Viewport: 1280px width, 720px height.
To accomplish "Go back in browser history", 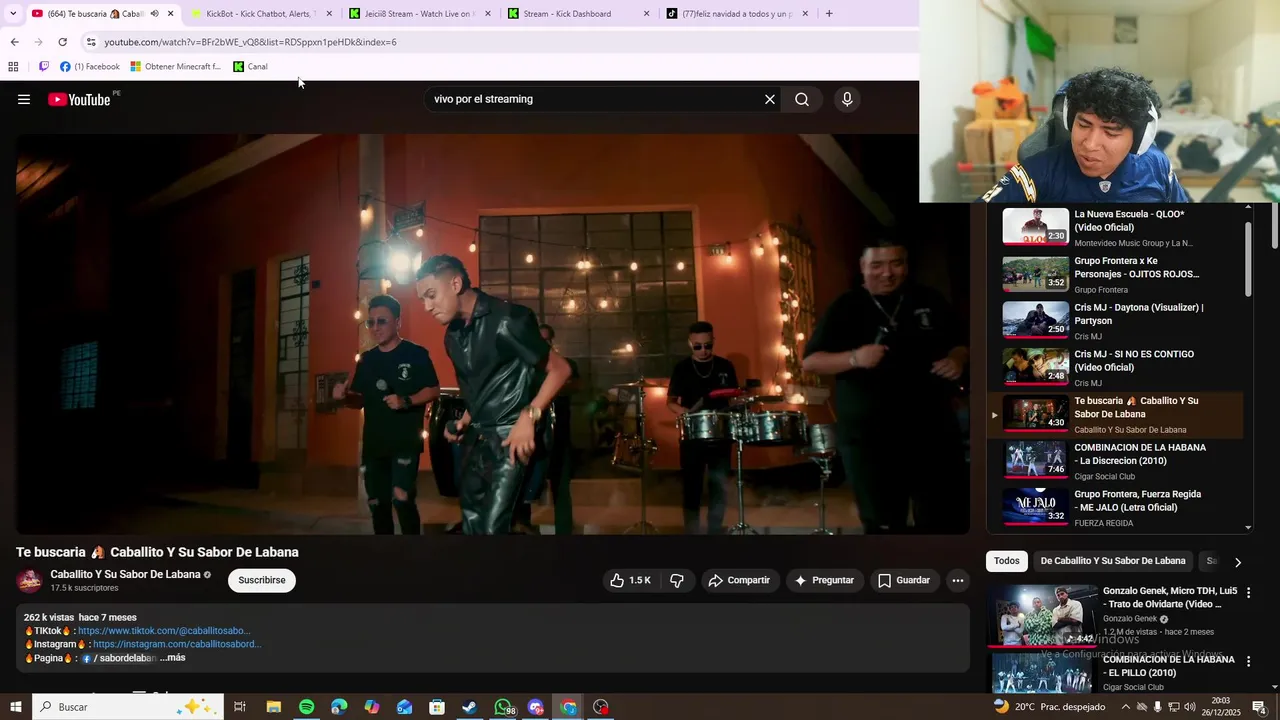I will [x=14, y=42].
